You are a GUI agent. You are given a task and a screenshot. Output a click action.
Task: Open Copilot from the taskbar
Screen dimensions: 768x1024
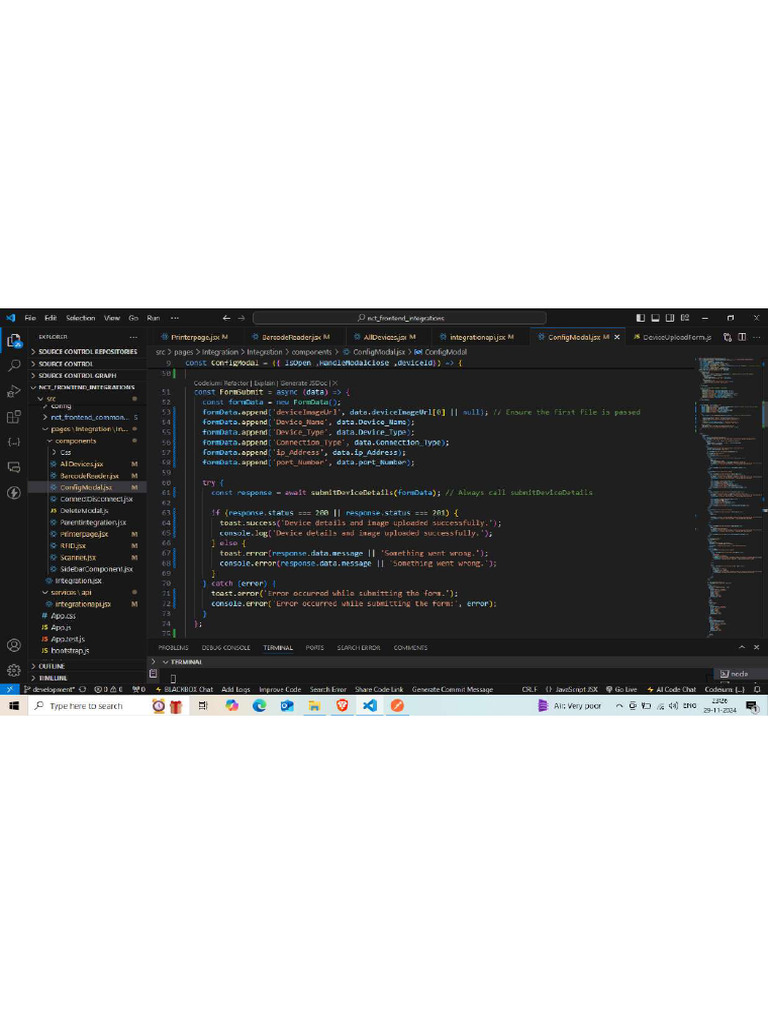[232, 705]
